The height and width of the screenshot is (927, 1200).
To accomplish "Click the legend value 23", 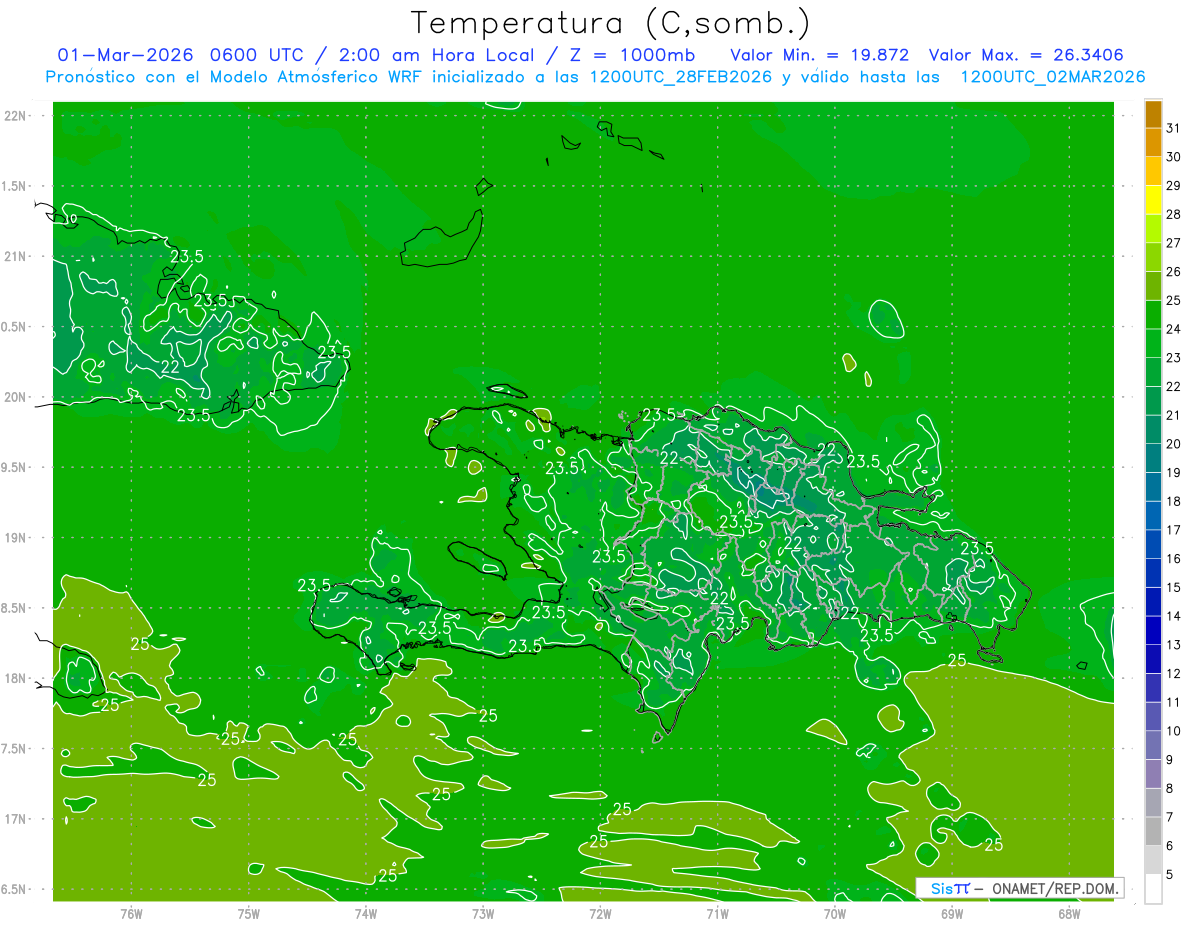I will pyautogui.click(x=1174, y=358).
